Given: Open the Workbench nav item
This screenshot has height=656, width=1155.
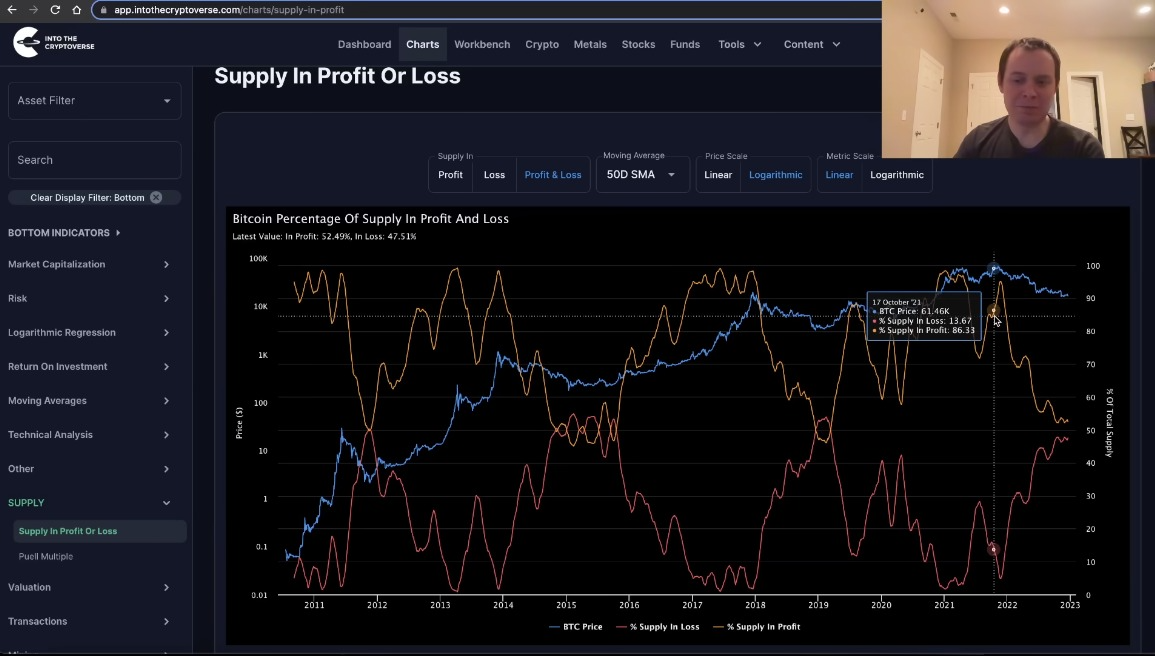Looking at the screenshot, I should [482, 44].
